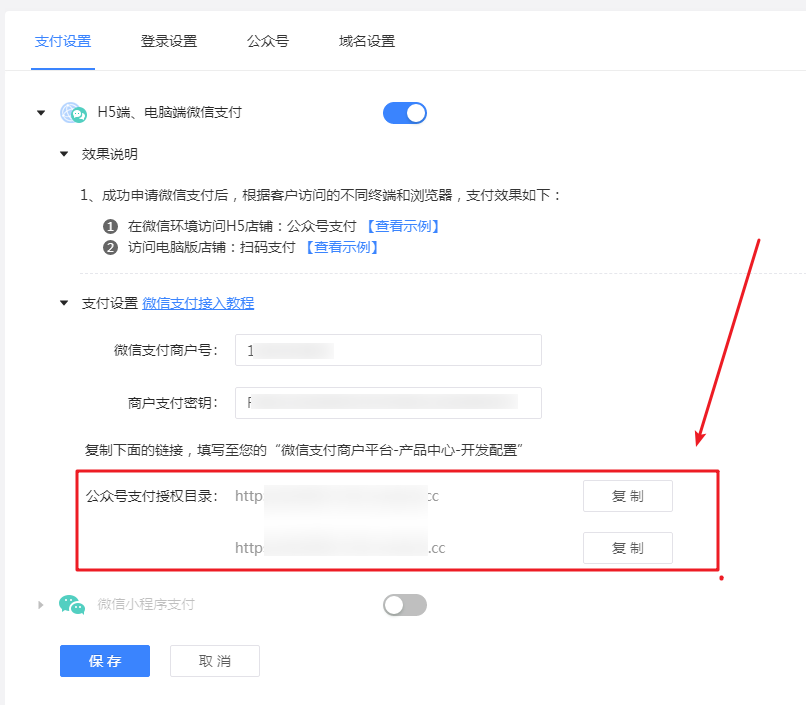806x705 pixels.
Task: Collapse the 支付设置 subsection arrow
Action: [64, 303]
